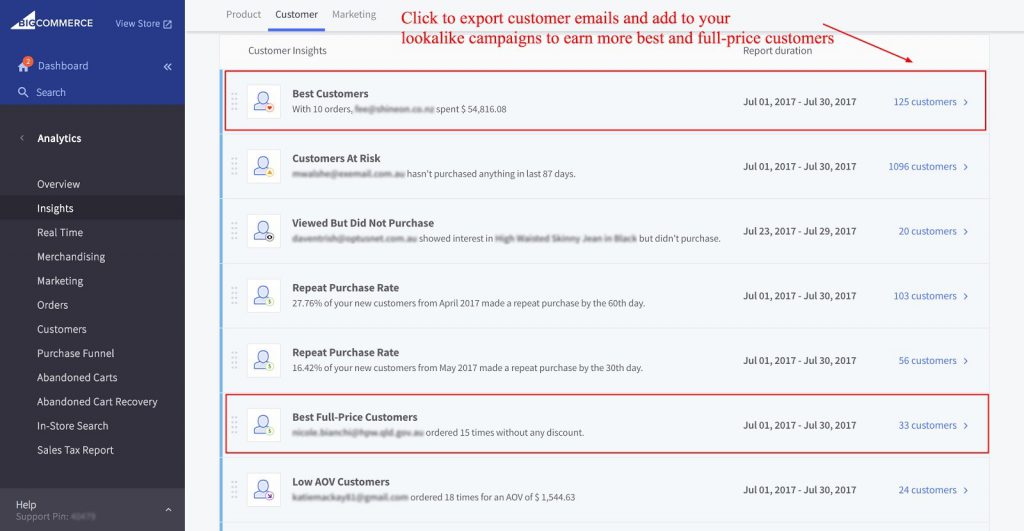Screen dimensions: 1024x531
Task: Click the Customers At Risk warning avatar icon
Action: 264,167
